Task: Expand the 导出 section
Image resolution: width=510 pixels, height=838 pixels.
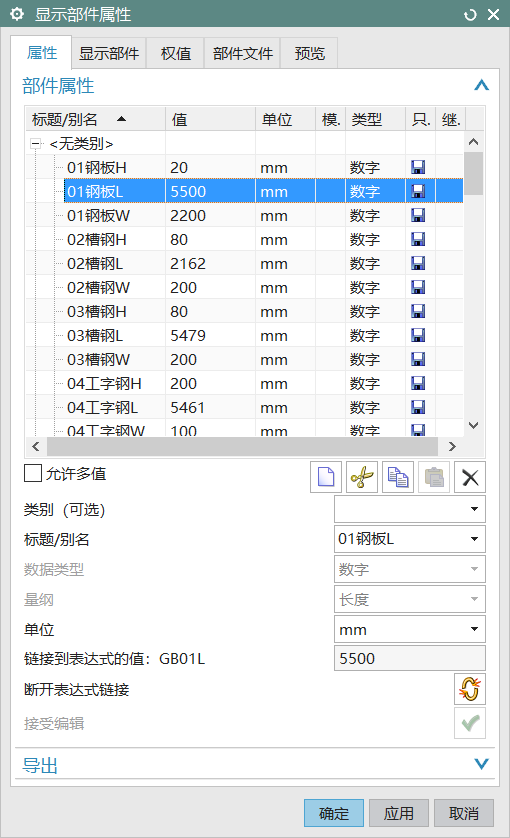Action: point(481,764)
